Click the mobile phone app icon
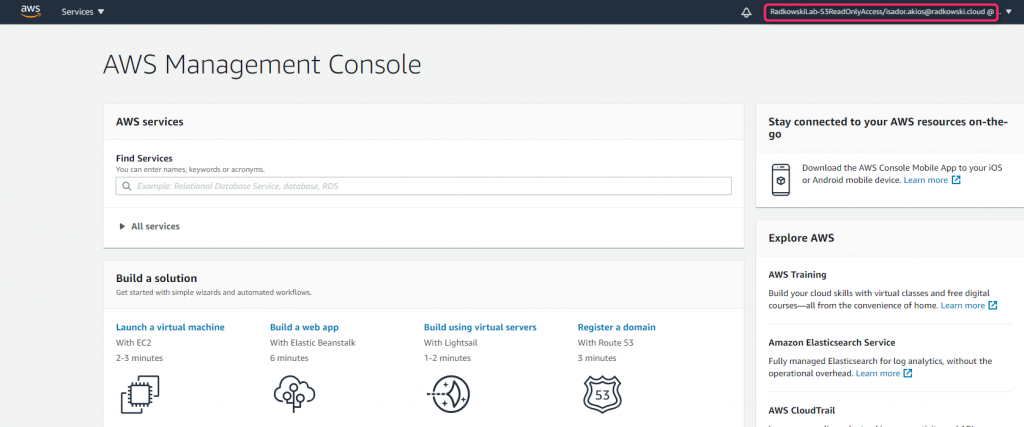Viewport: 1024px width, 427px height. (x=780, y=179)
